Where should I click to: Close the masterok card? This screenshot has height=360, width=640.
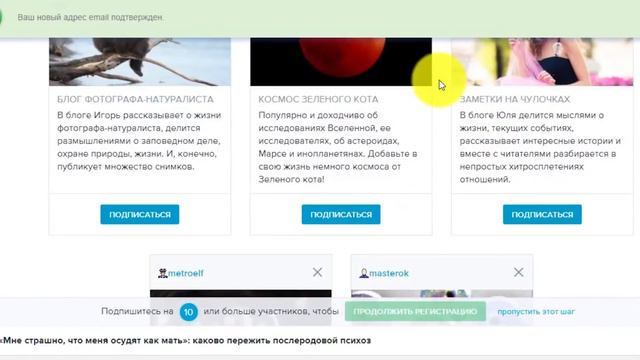[x=518, y=272]
